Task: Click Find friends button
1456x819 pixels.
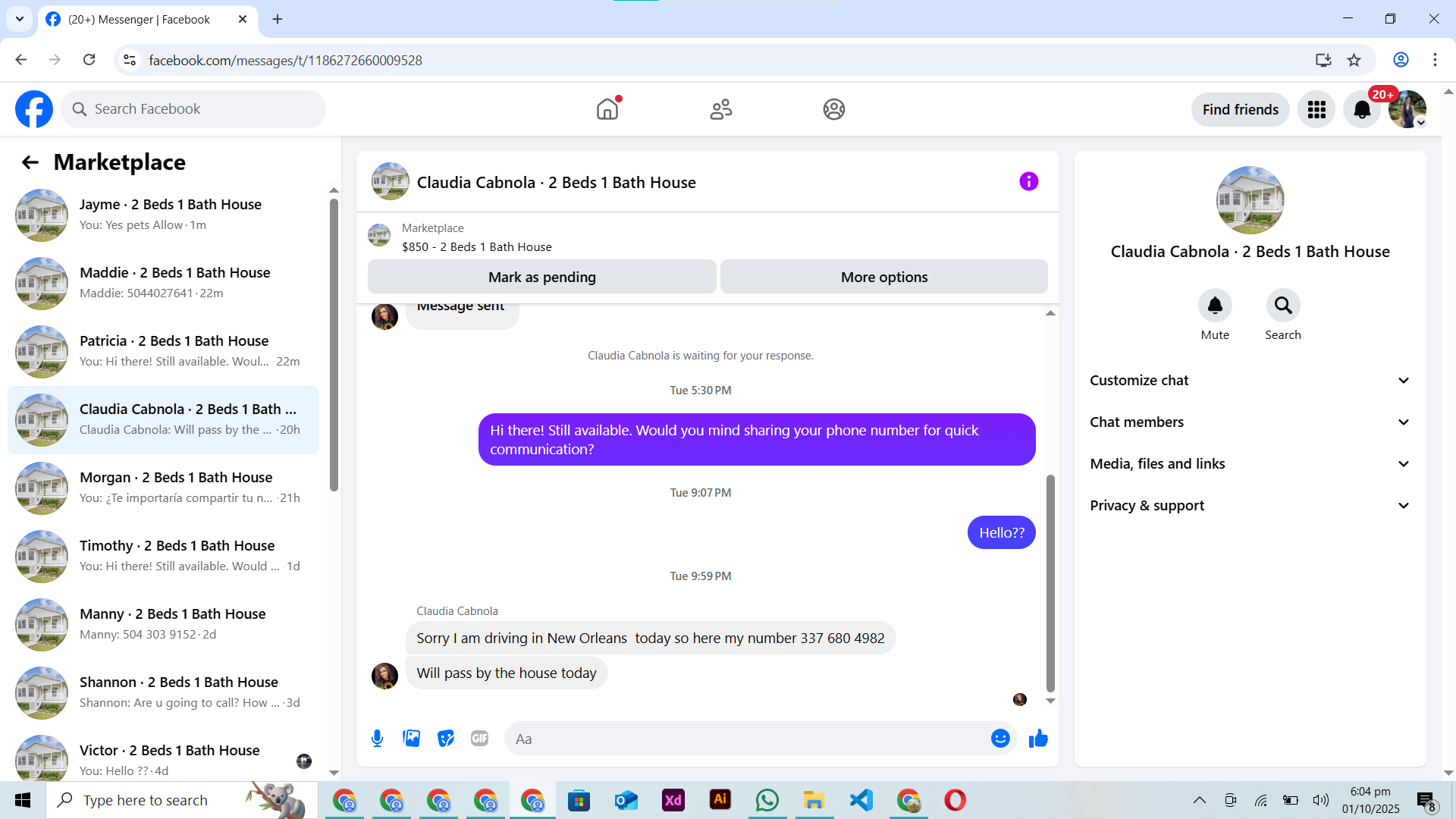Action: tap(1241, 109)
